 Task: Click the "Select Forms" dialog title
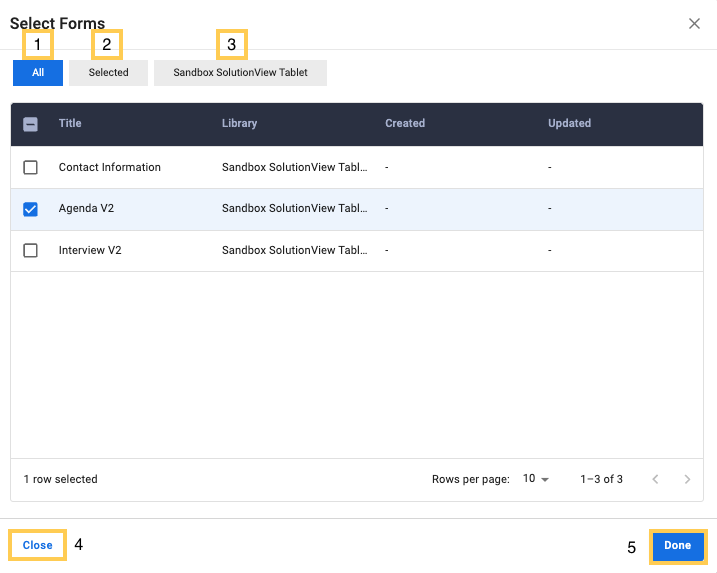point(58,23)
